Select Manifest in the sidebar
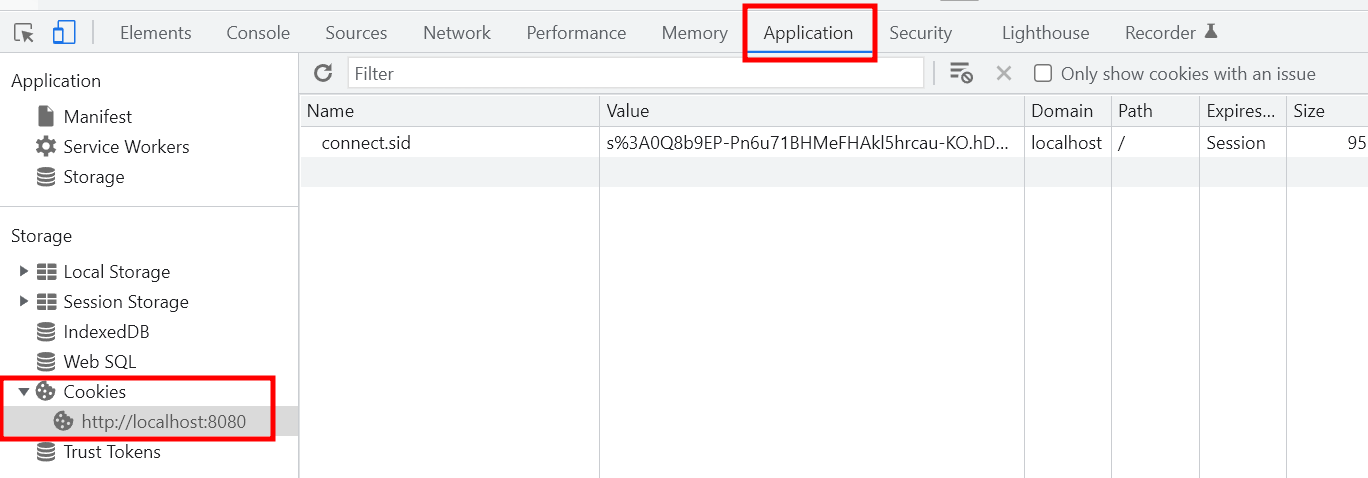1368x478 pixels. click(98, 117)
